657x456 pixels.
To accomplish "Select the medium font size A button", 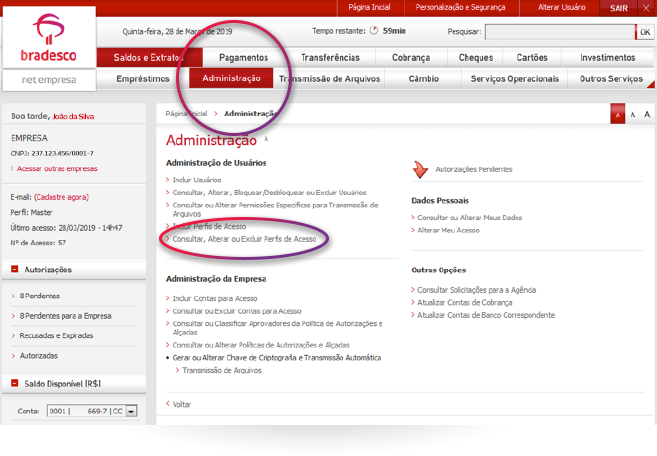I will tap(633, 116).
